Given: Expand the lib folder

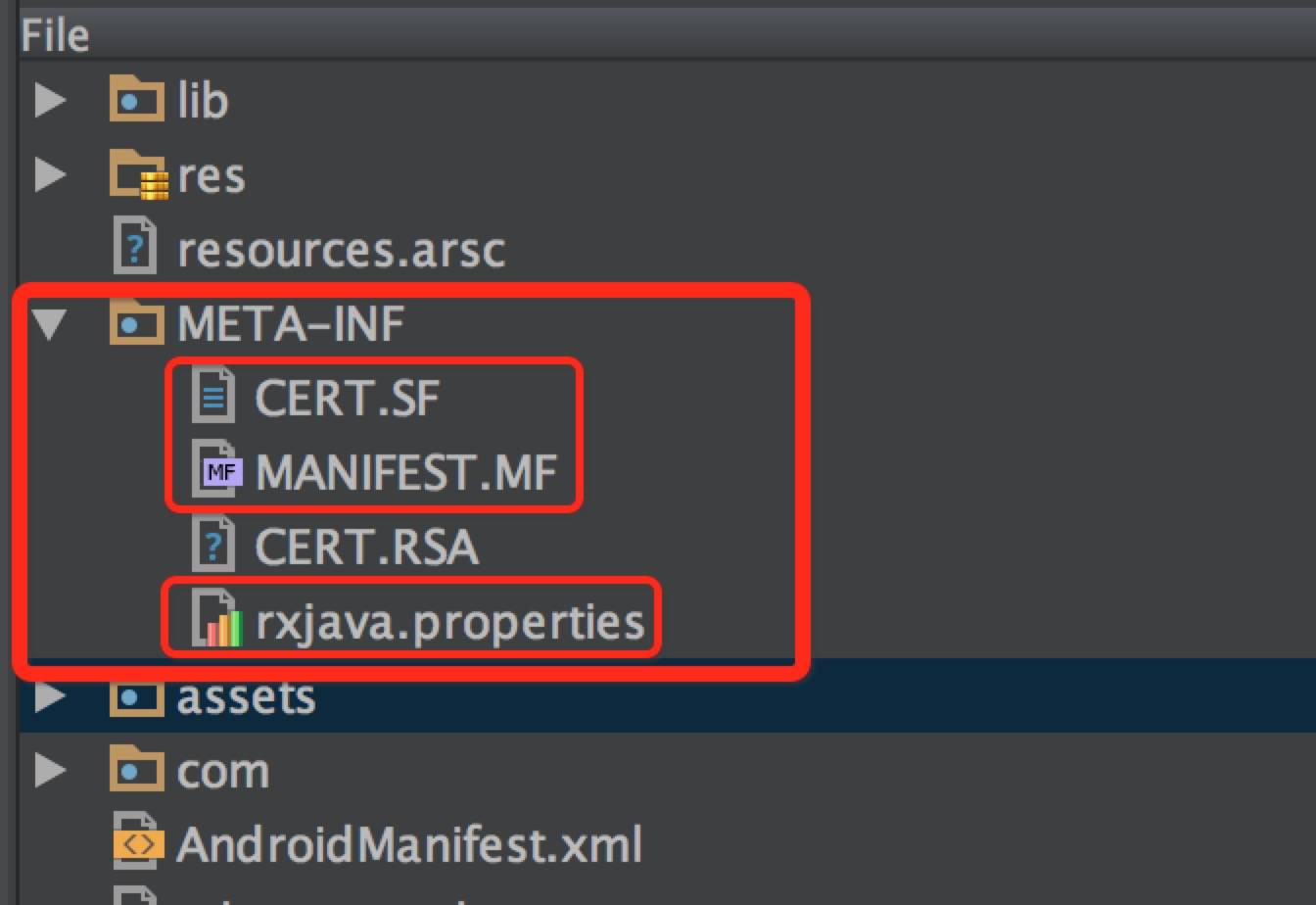Looking at the screenshot, I should click(50, 100).
